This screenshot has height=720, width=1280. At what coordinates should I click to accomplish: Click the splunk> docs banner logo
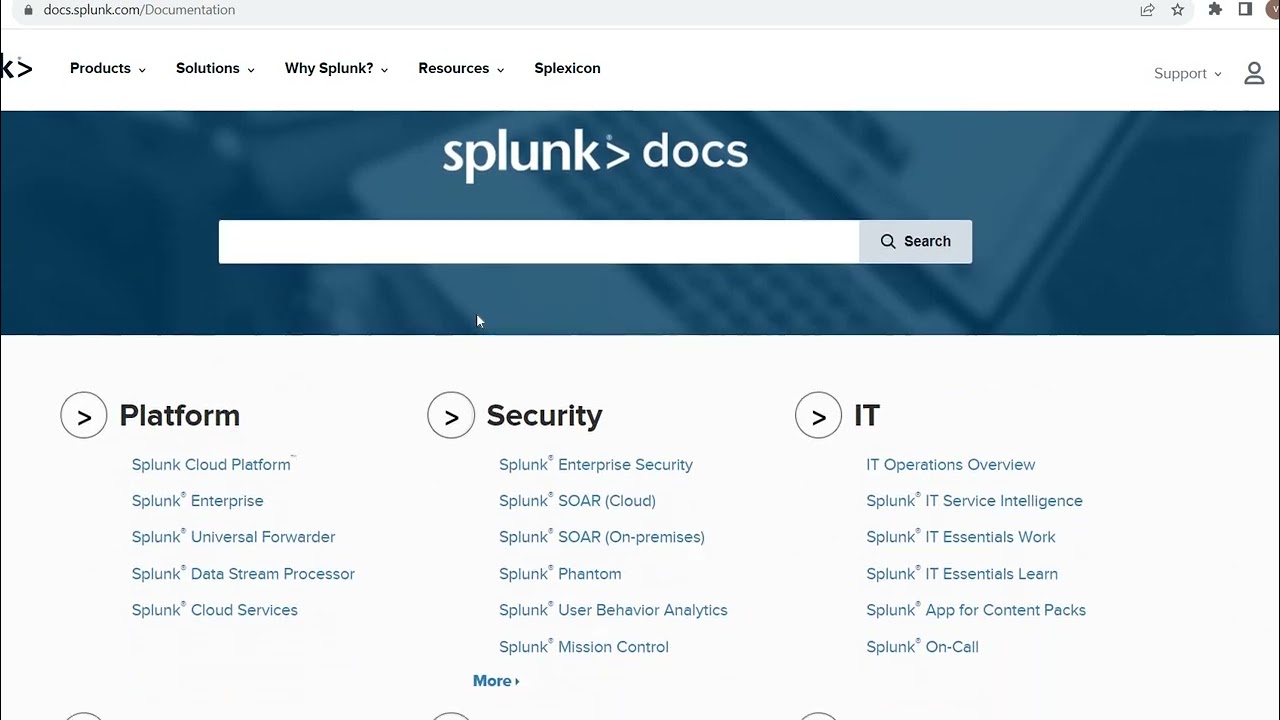[595, 156]
